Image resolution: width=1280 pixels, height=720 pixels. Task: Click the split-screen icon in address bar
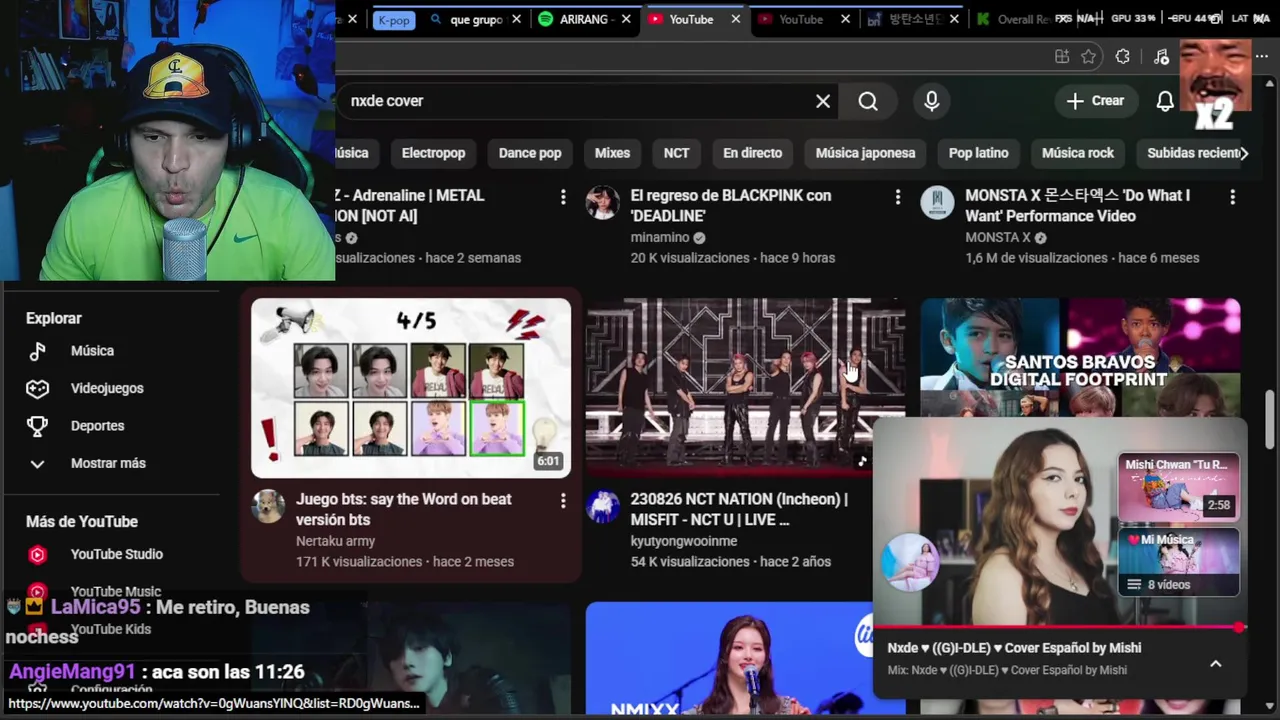1061,57
